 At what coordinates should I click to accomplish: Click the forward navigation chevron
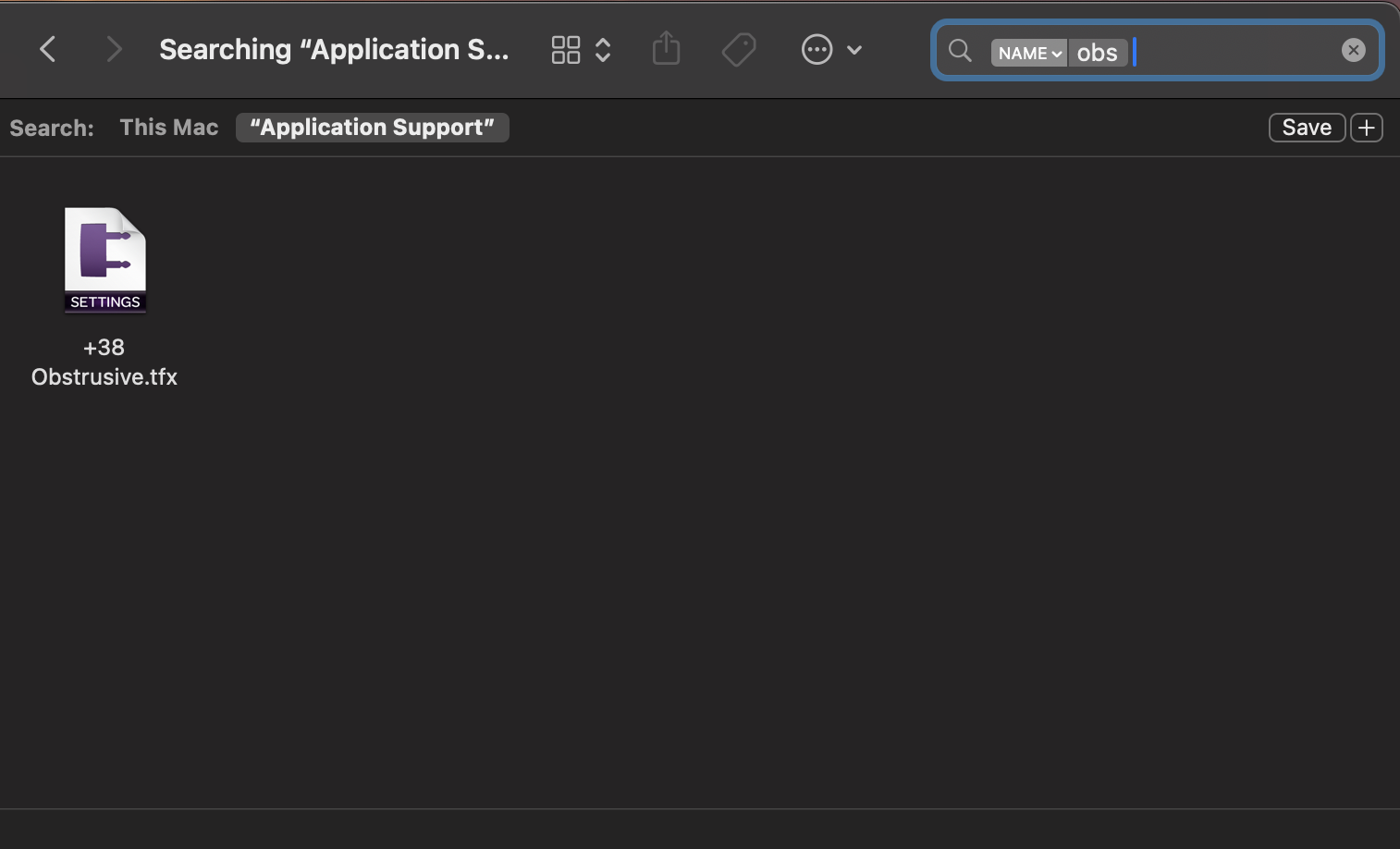coord(113,49)
